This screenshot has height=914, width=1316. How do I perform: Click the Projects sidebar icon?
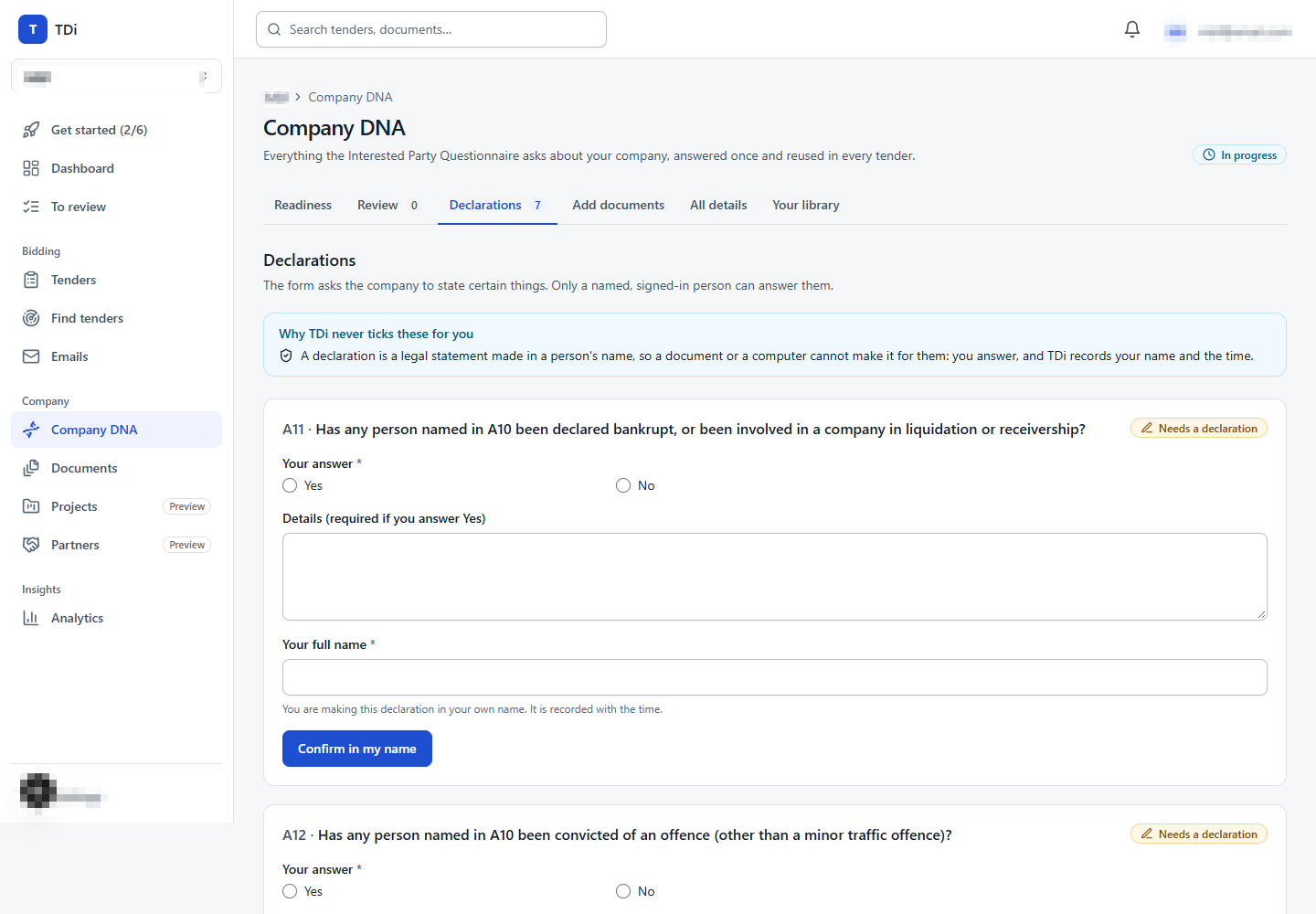31,506
